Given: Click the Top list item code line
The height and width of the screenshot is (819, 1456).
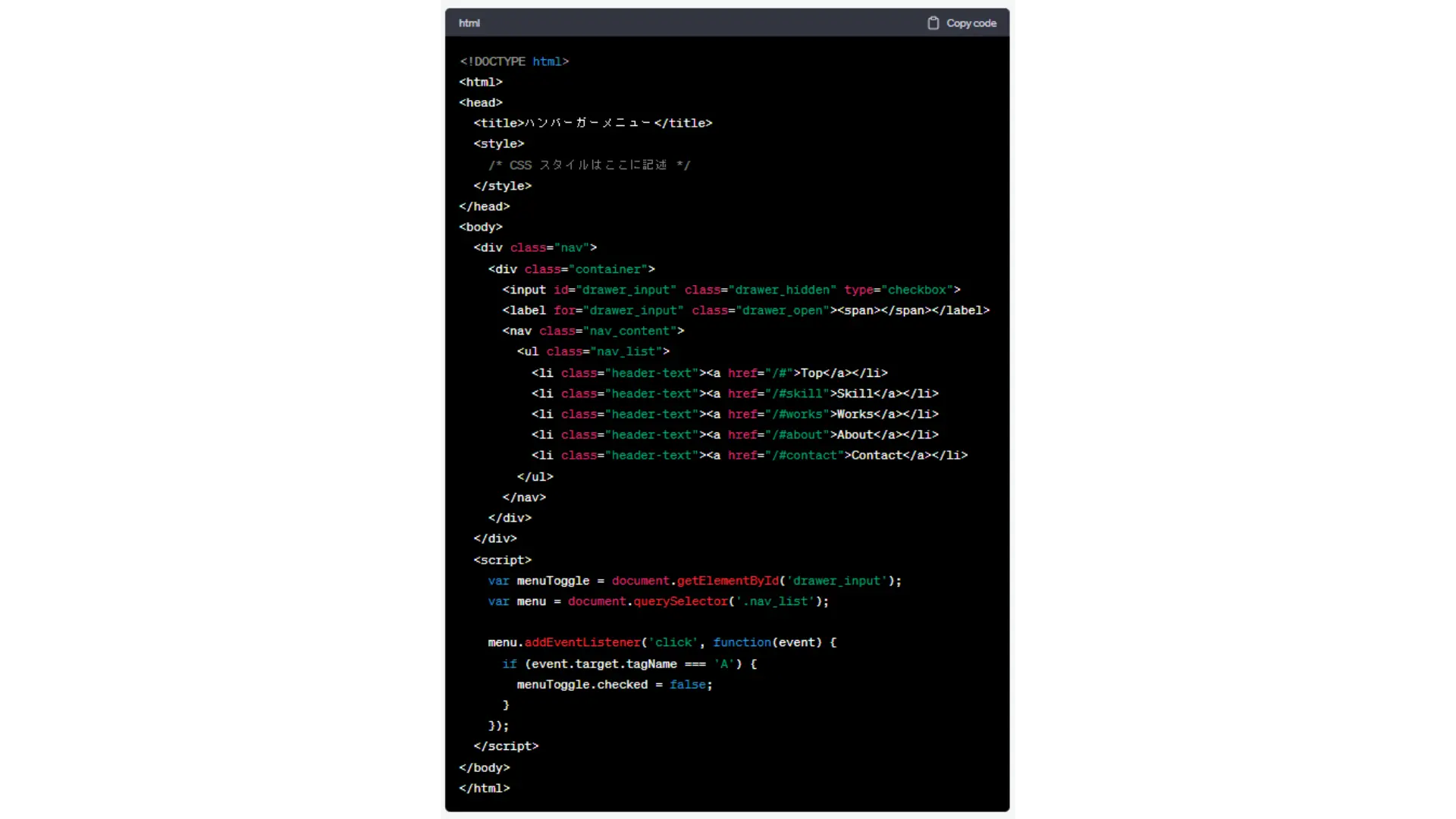Looking at the screenshot, I should click(708, 373).
